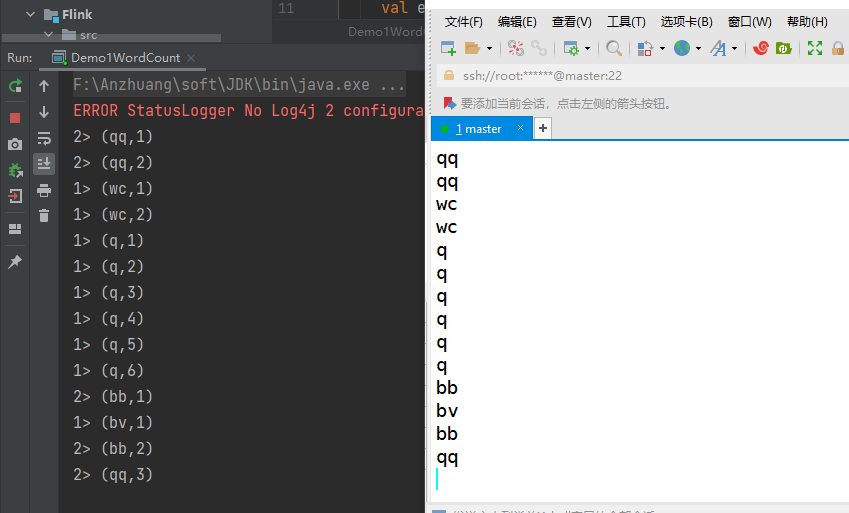Click the console output (bb,2)
Screen dimensions: 849x513
point(113,449)
